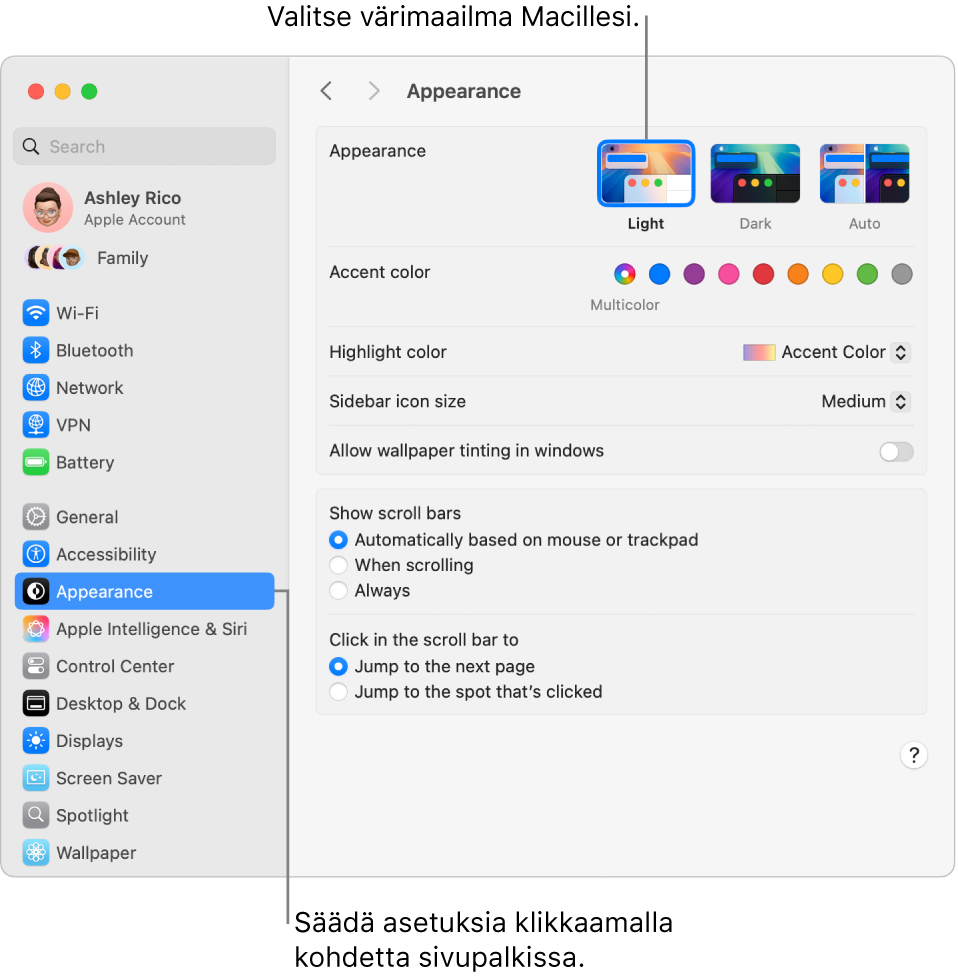
Task: Select Jump to the next page
Action: click(x=338, y=667)
